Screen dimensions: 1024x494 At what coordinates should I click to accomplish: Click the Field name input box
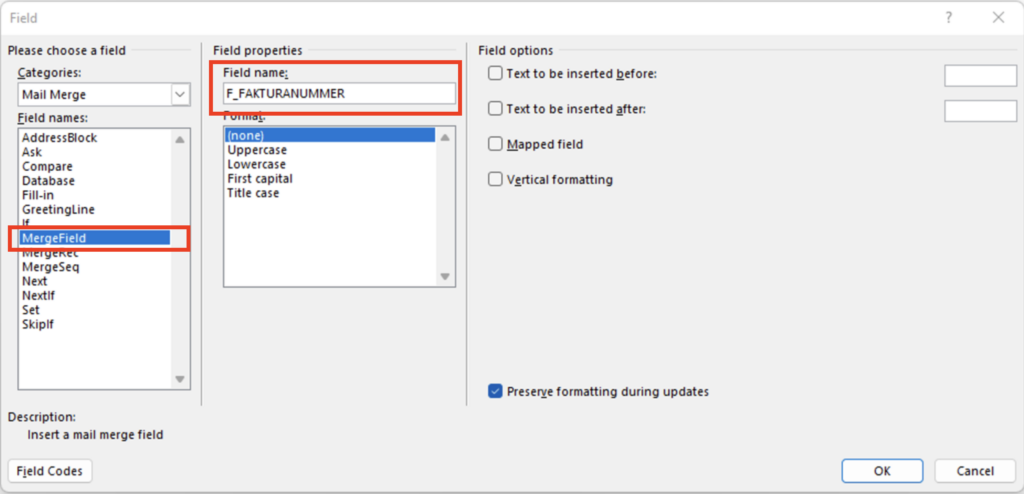[339, 93]
